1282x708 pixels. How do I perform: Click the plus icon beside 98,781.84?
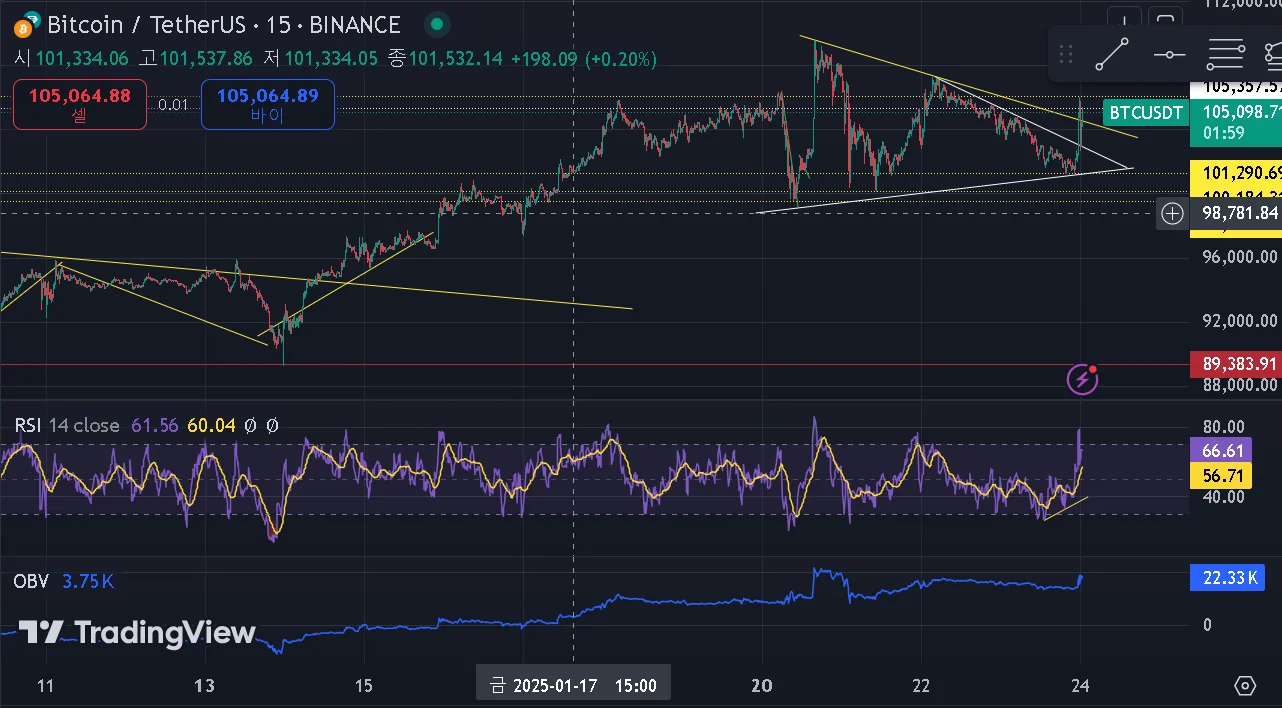(1172, 213)
